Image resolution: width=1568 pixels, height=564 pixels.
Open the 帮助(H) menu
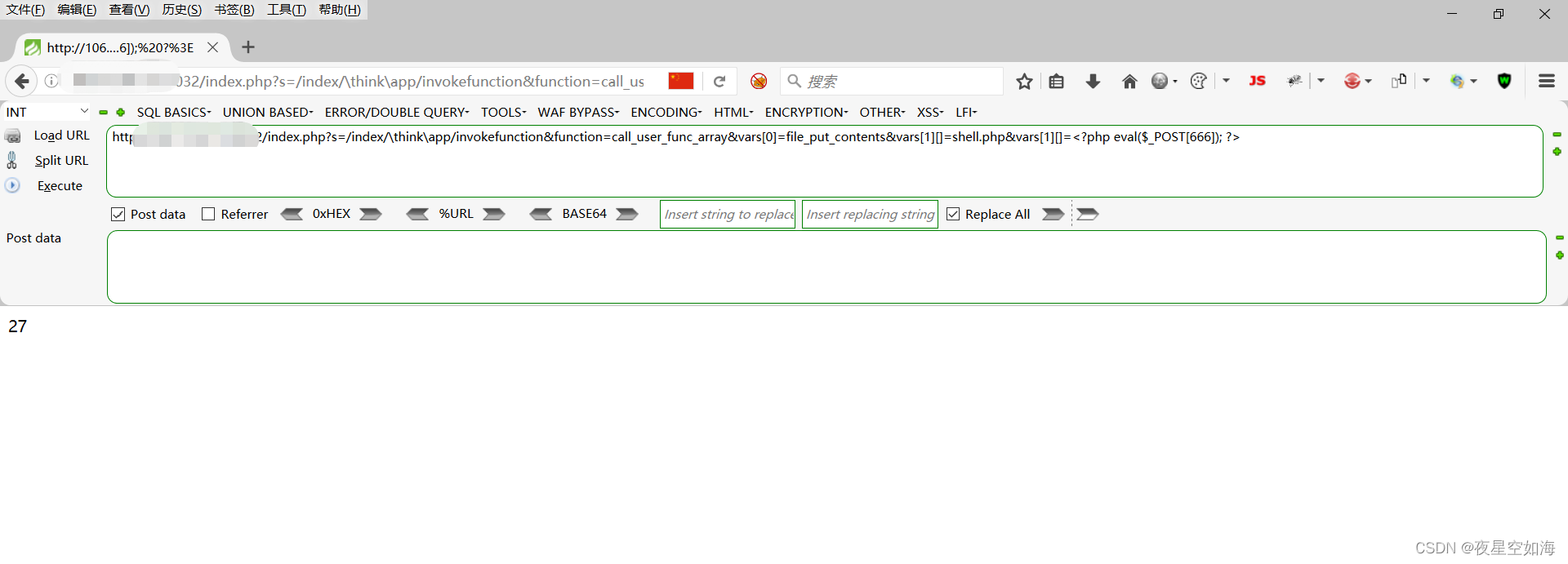[x=340, y=10]
